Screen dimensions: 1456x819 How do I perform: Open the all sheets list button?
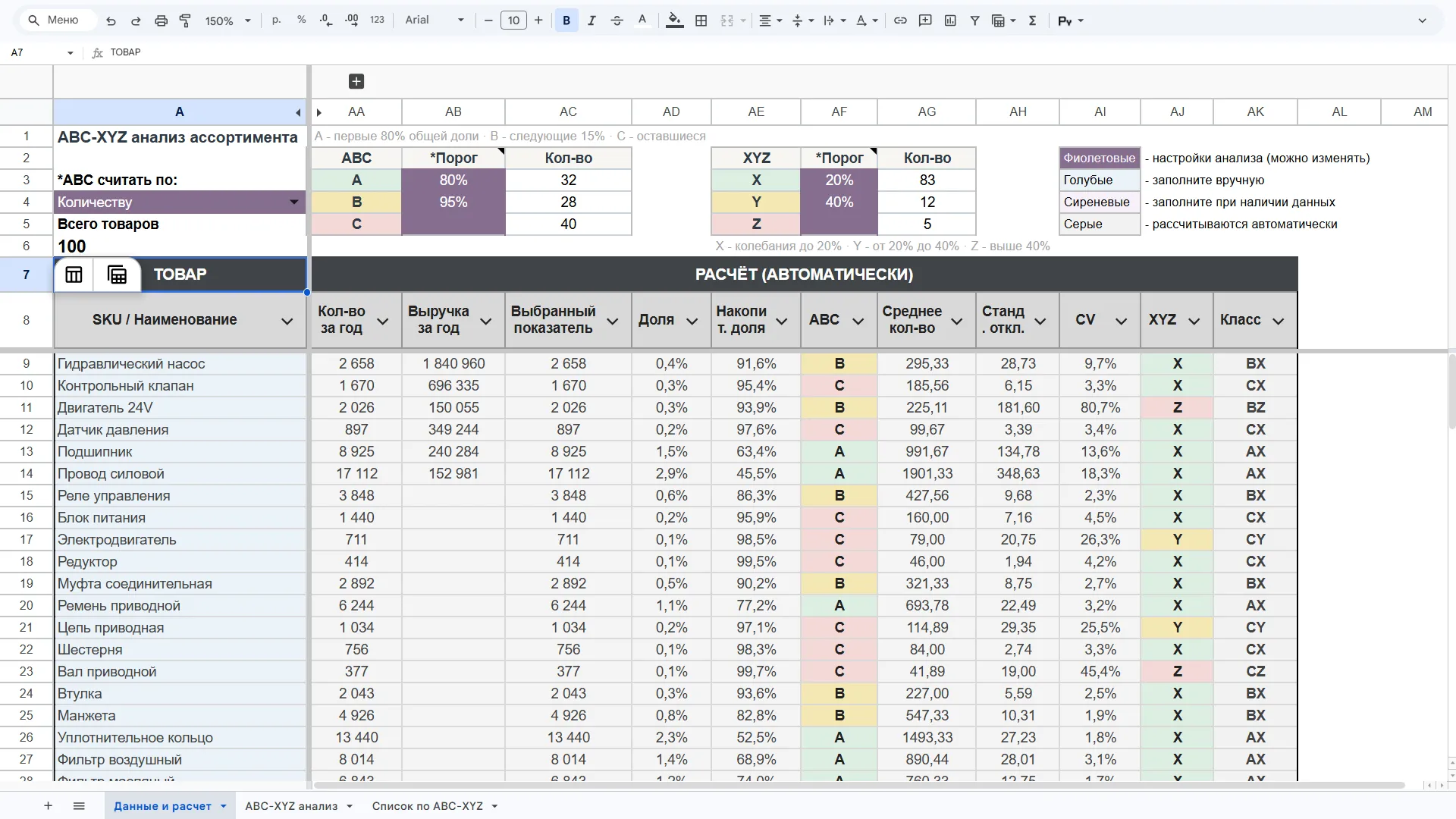coord(79,805)
